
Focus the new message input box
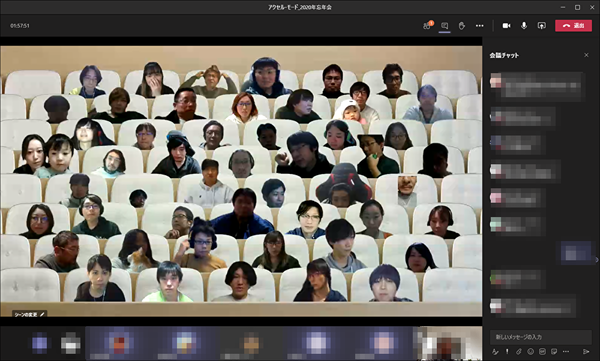[541, 337]
